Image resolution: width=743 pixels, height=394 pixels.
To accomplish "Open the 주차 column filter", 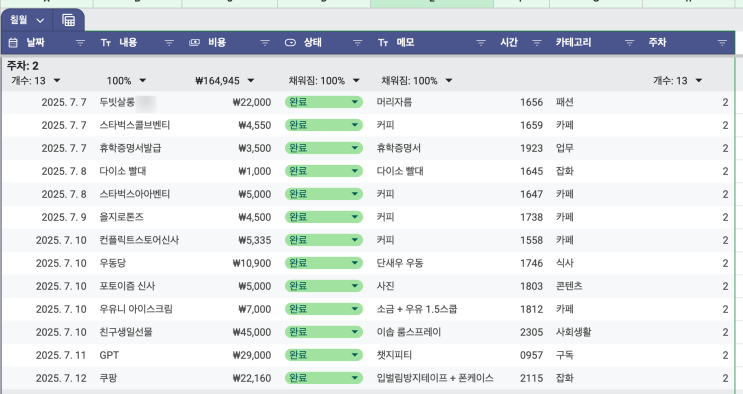I will tap(722, 43).
